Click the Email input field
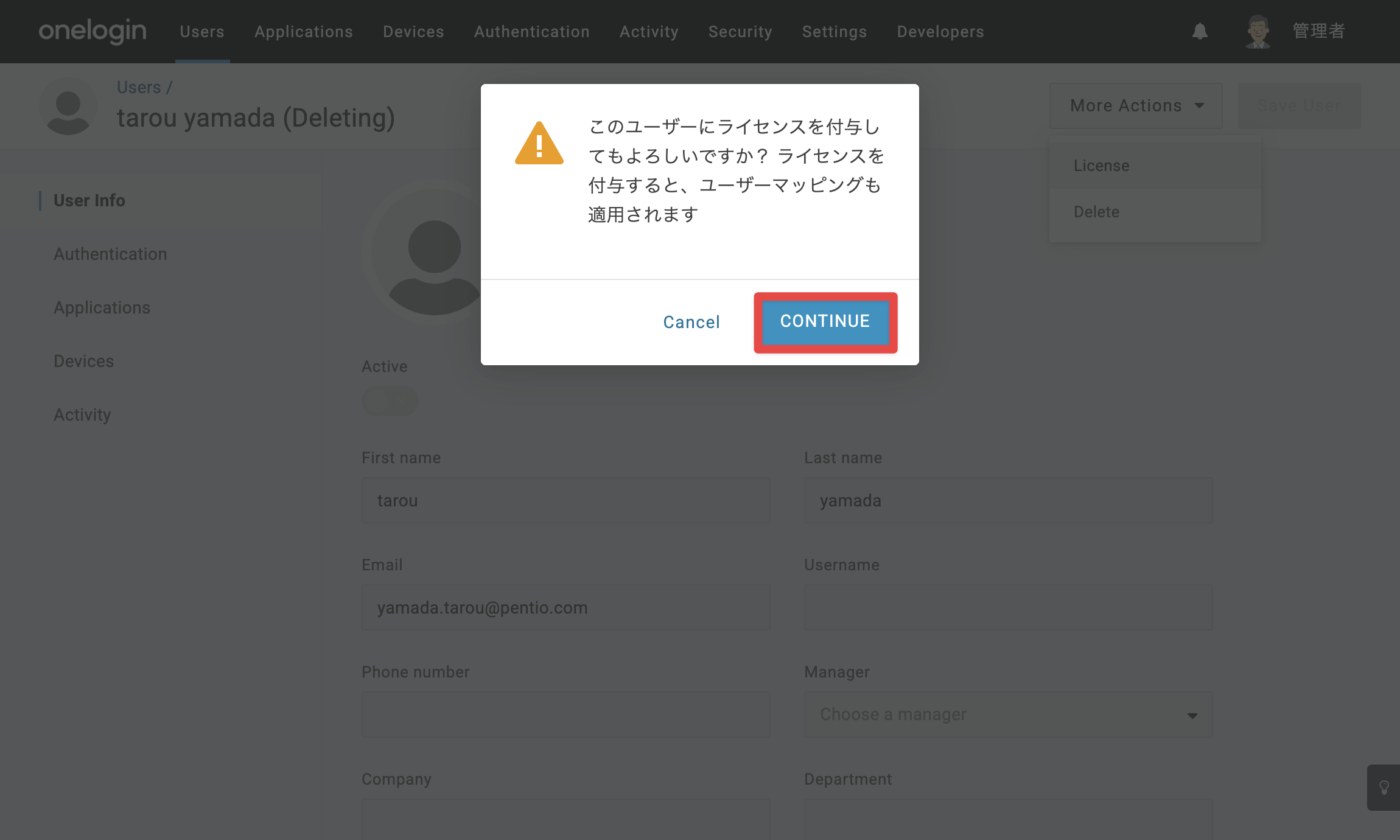 tap(566, 607)
